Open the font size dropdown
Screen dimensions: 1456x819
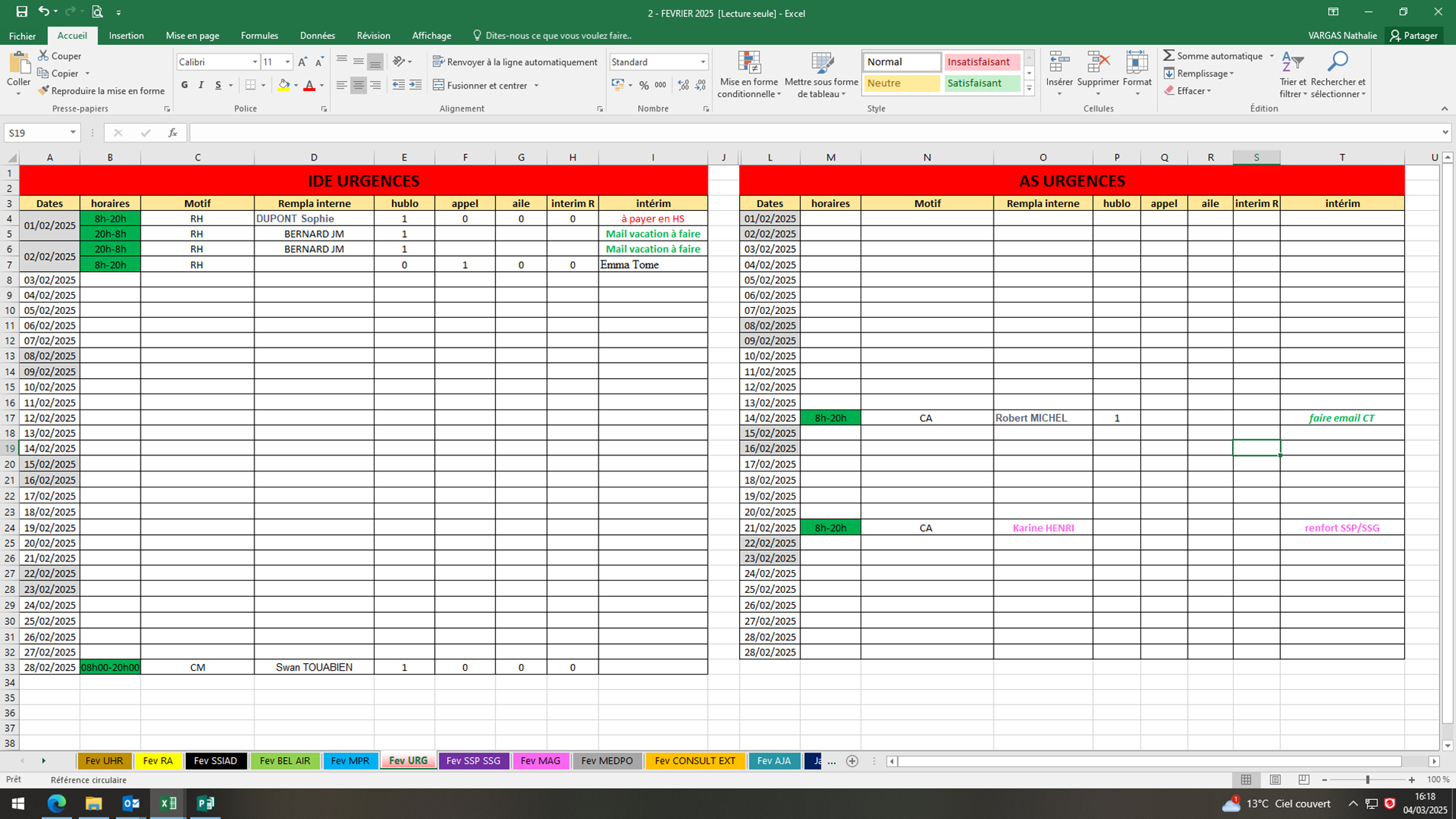[x=287, y=62]
